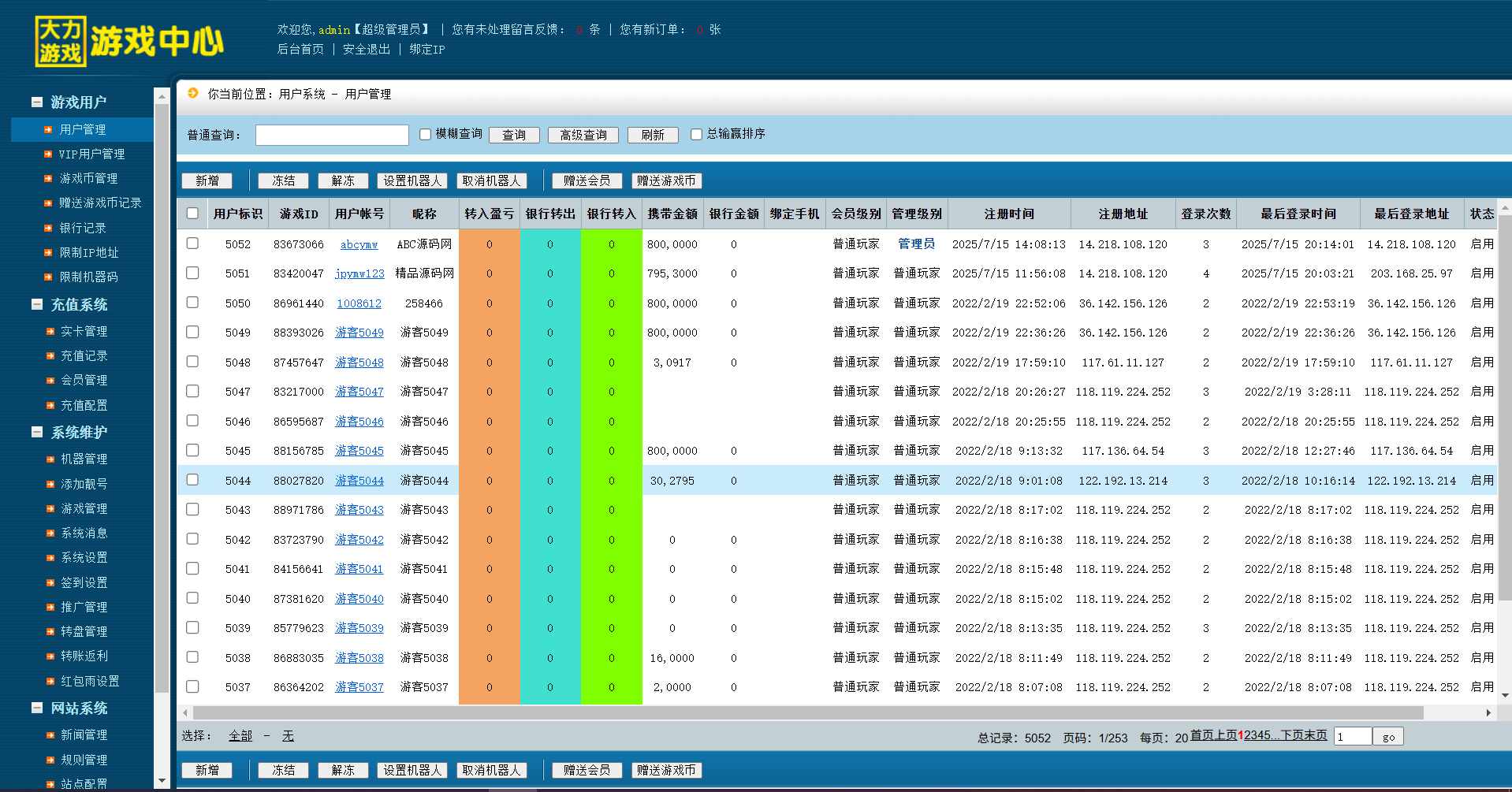
Task: Collapse the 充值系统 menu group
Action: (x=37, y=305)
